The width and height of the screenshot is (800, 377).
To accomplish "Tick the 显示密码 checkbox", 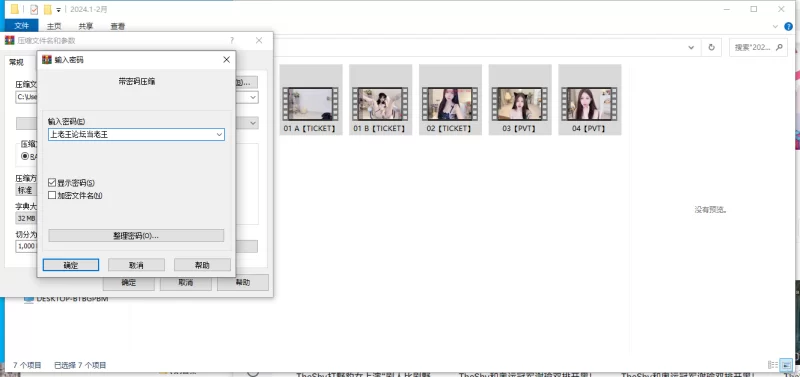I will pos(52,182).
